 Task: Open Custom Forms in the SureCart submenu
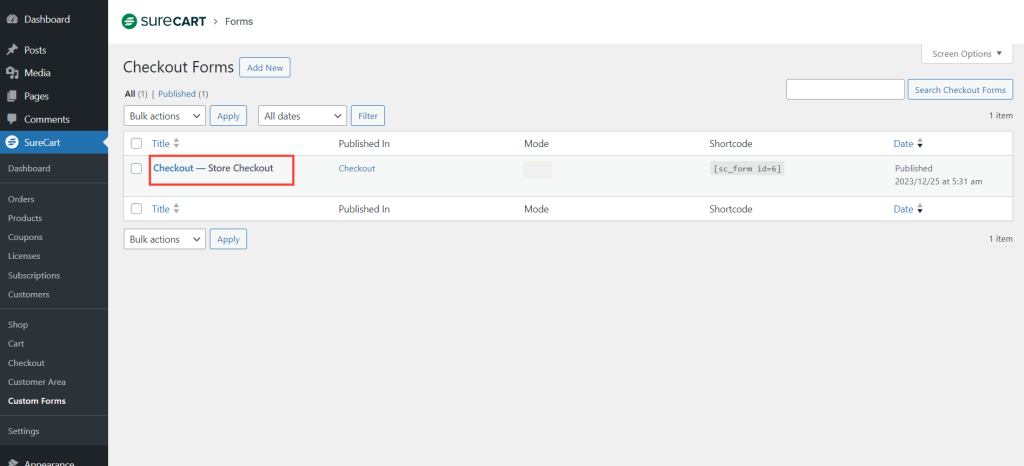[x=36, y=401]
